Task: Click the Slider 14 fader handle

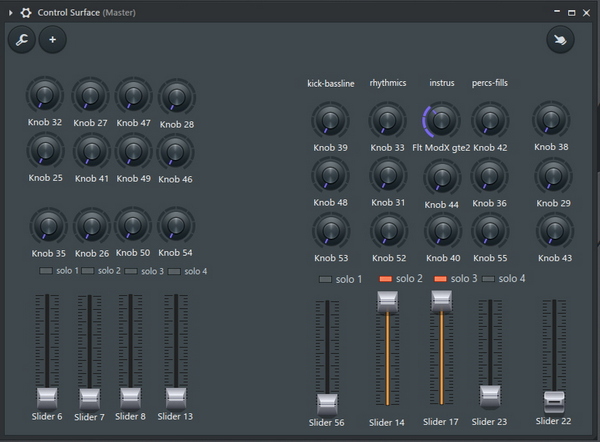Action: point(388,302)
